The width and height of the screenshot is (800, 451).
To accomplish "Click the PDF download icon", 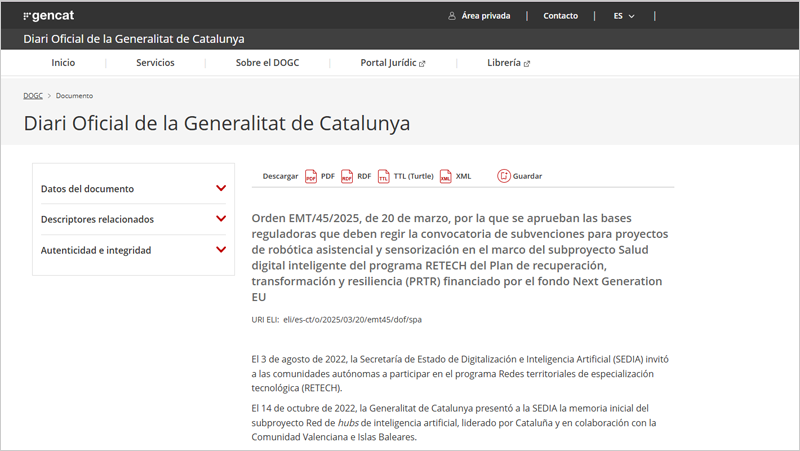I will 312,176.
